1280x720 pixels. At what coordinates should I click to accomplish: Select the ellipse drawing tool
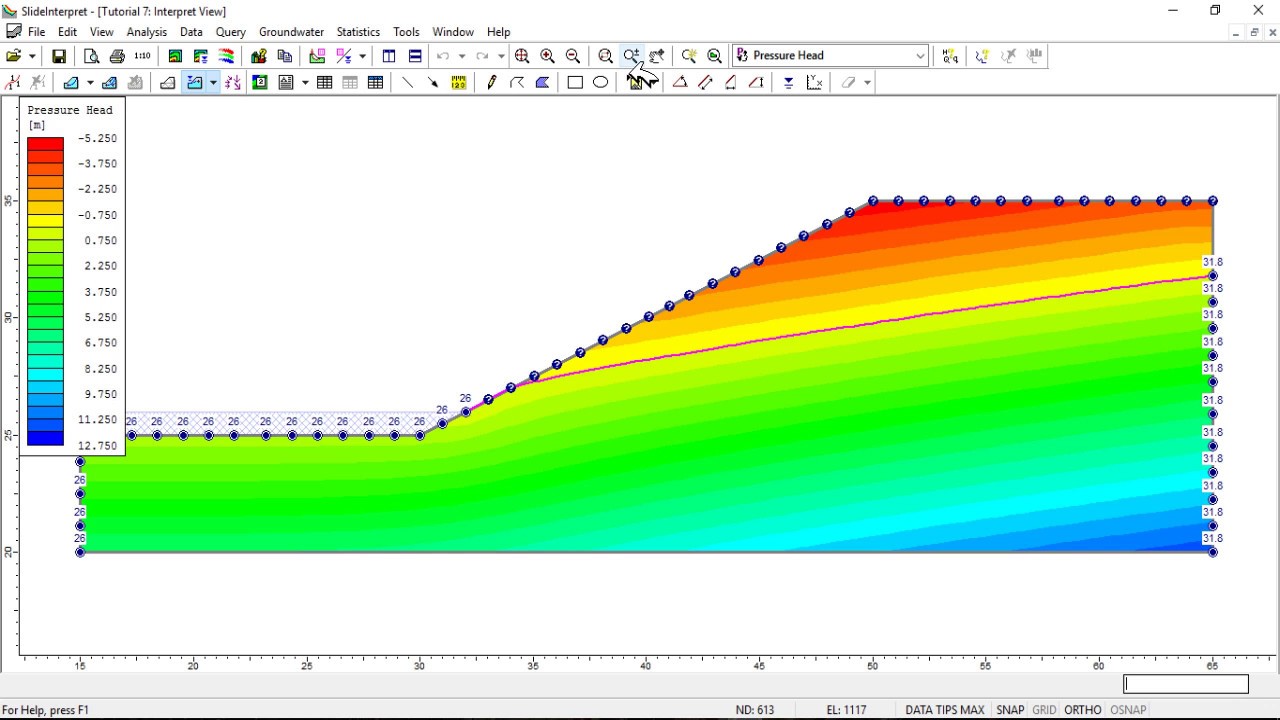coord(600,83)
